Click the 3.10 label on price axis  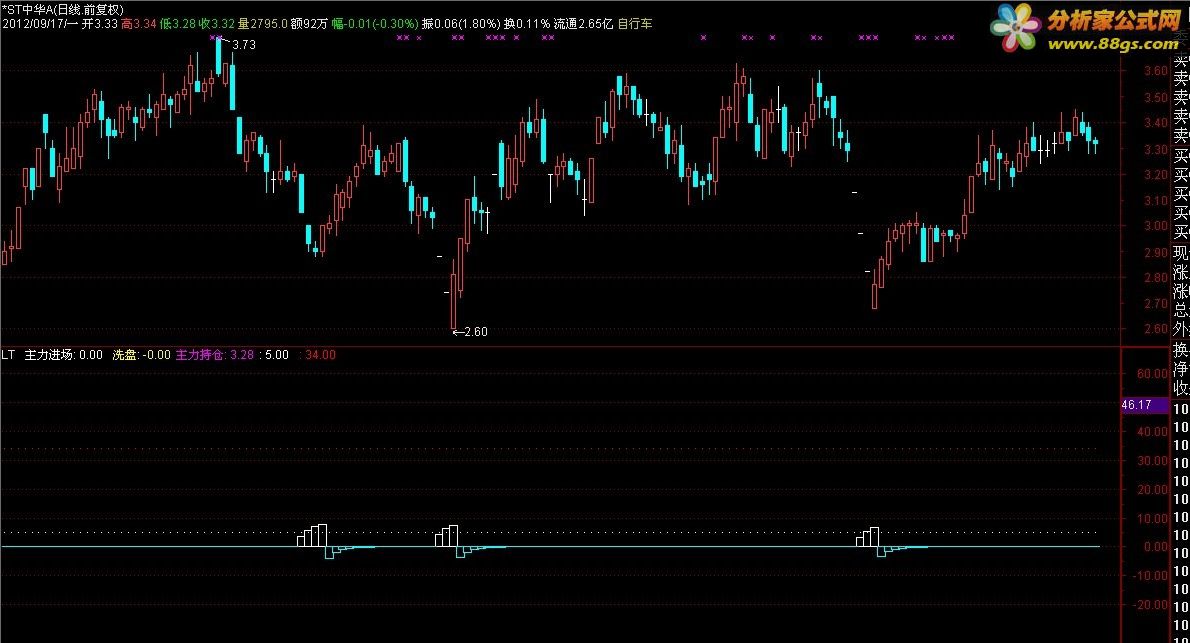(1156, 200)
